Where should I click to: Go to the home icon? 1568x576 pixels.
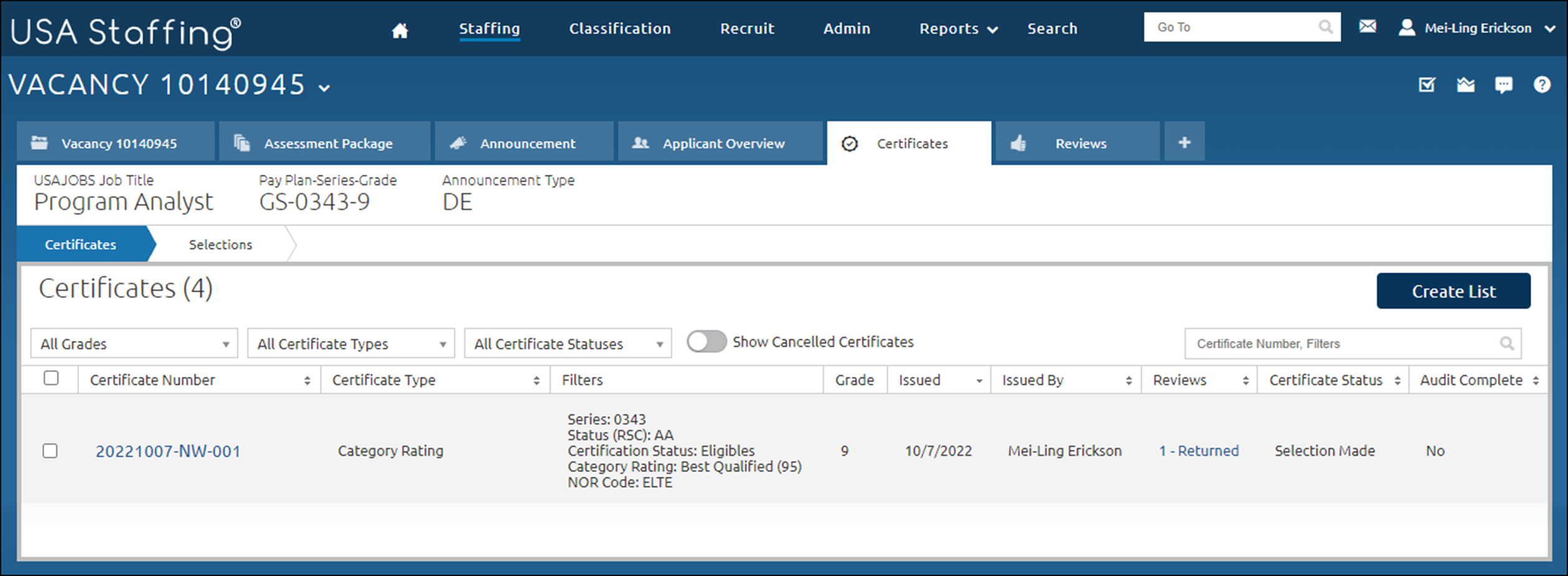tap(400, 30)
